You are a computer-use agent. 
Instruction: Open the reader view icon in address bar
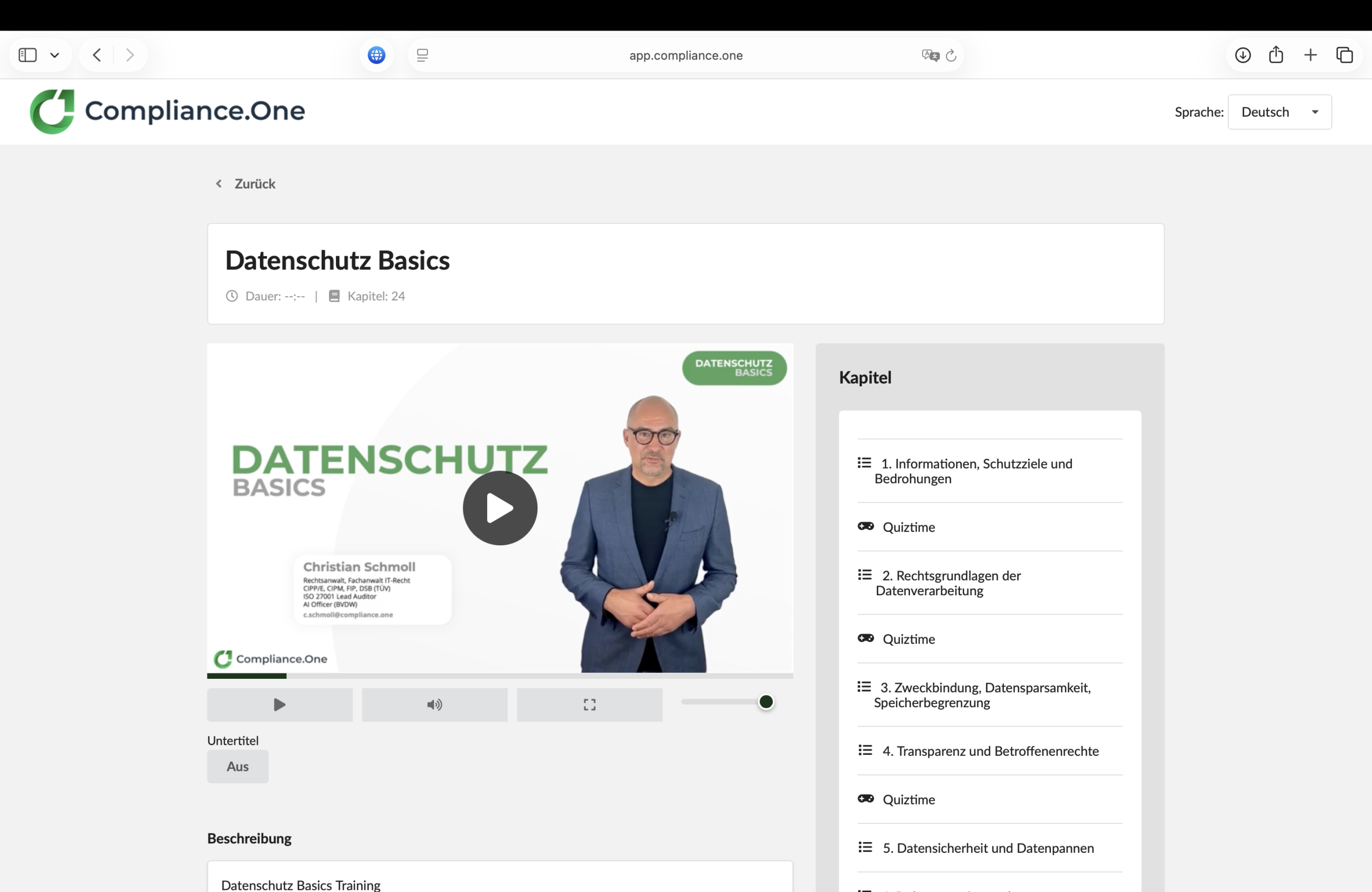pyautogui.click(x=422, y=55)
